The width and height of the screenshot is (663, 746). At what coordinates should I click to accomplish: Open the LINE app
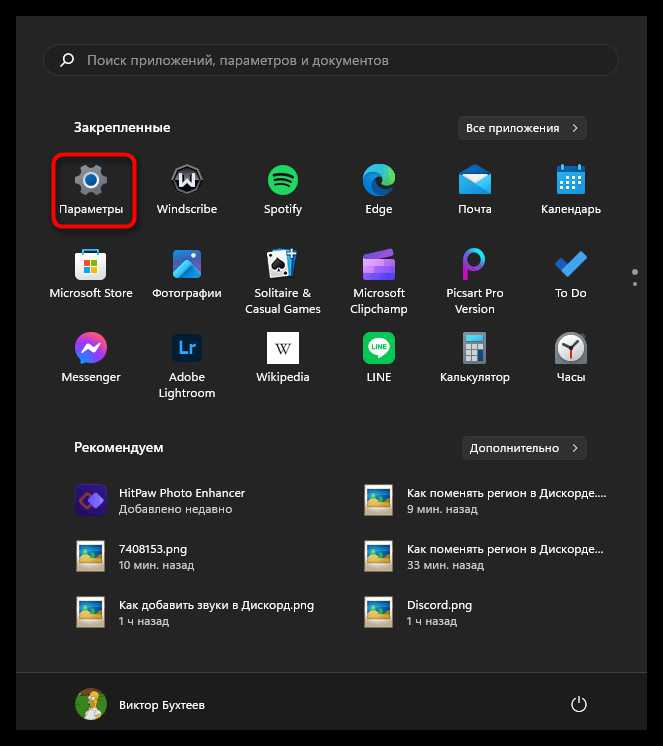click(x=379, y=358)
